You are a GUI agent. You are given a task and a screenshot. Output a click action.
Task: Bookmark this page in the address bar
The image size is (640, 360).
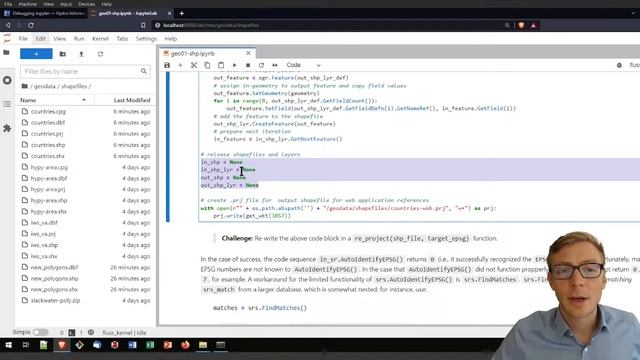coord(143,25)
